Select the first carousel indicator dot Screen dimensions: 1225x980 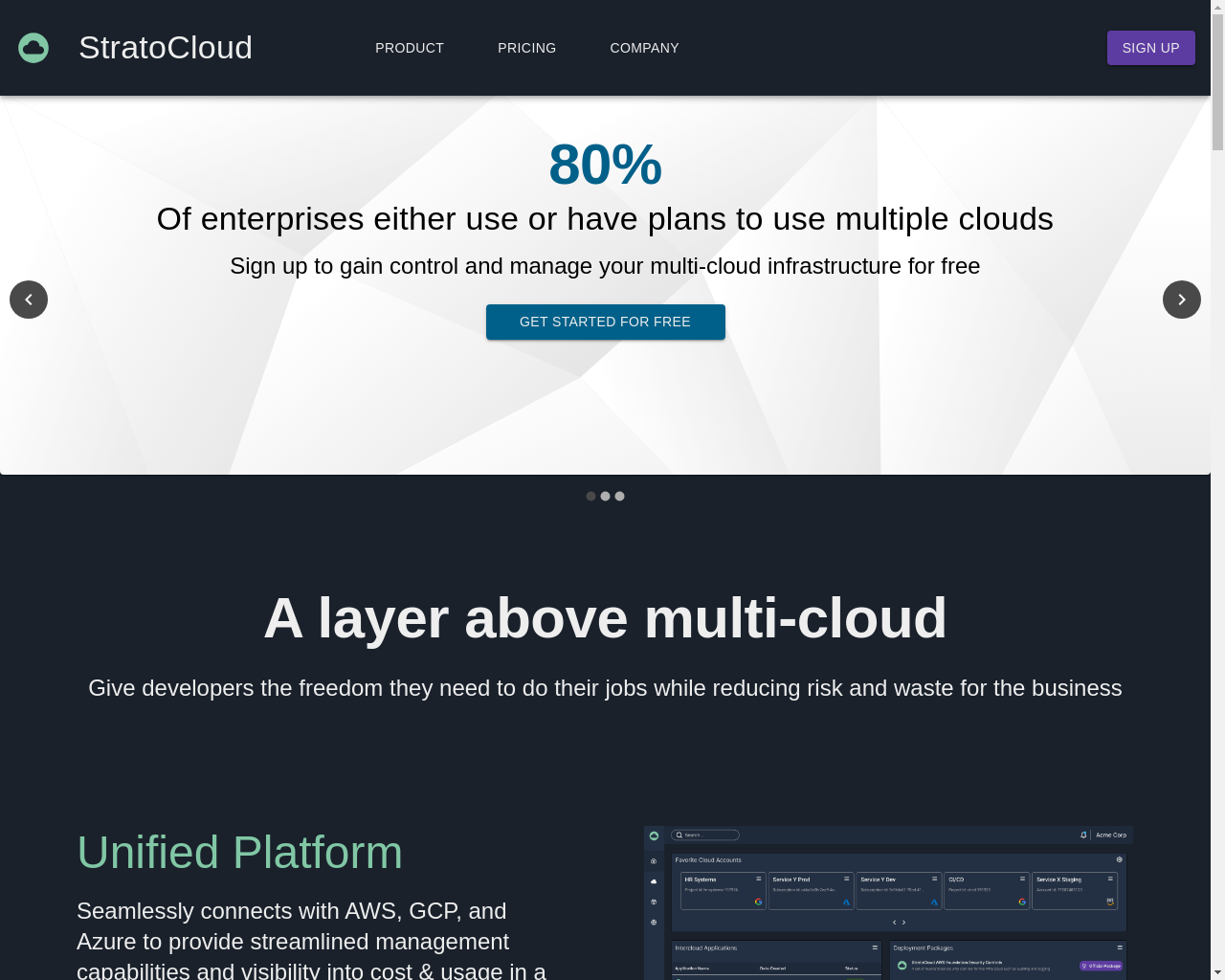tap(591, 496)
